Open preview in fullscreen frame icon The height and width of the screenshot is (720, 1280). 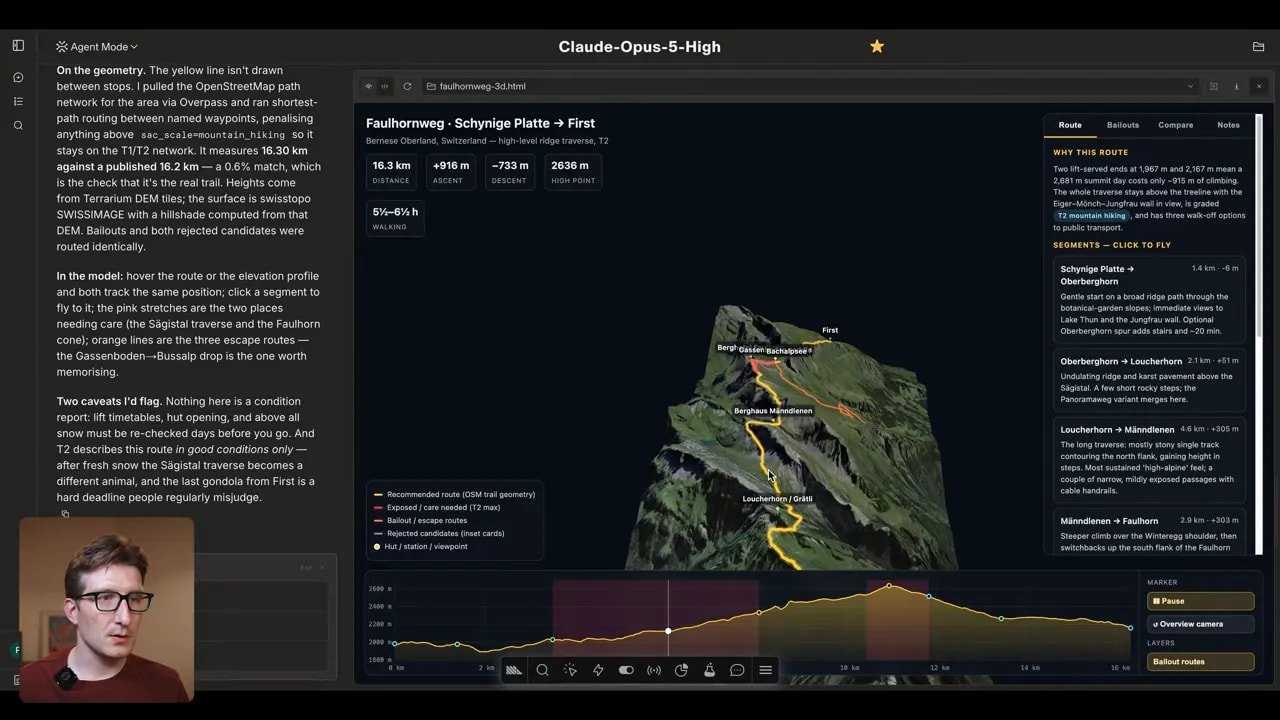1214,86
